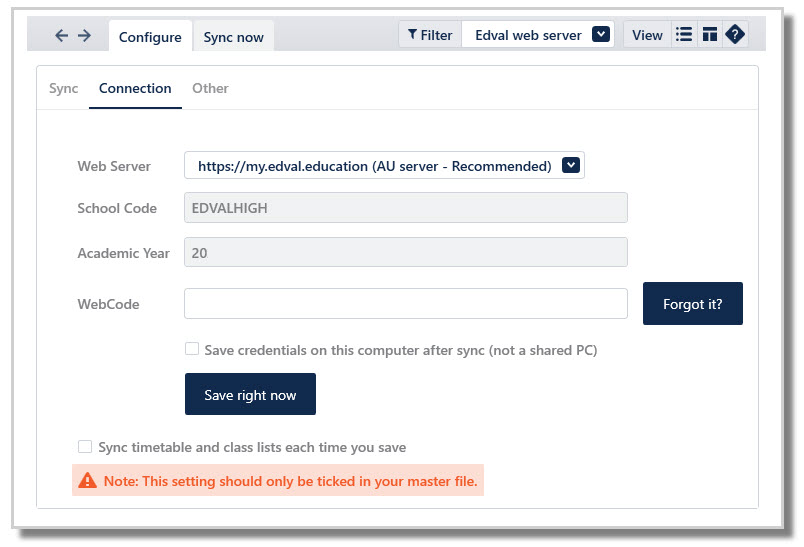The width and height of the screenshot is (804, 547).
Task: Open help diamond question mark icon
Action: point(735,34)
